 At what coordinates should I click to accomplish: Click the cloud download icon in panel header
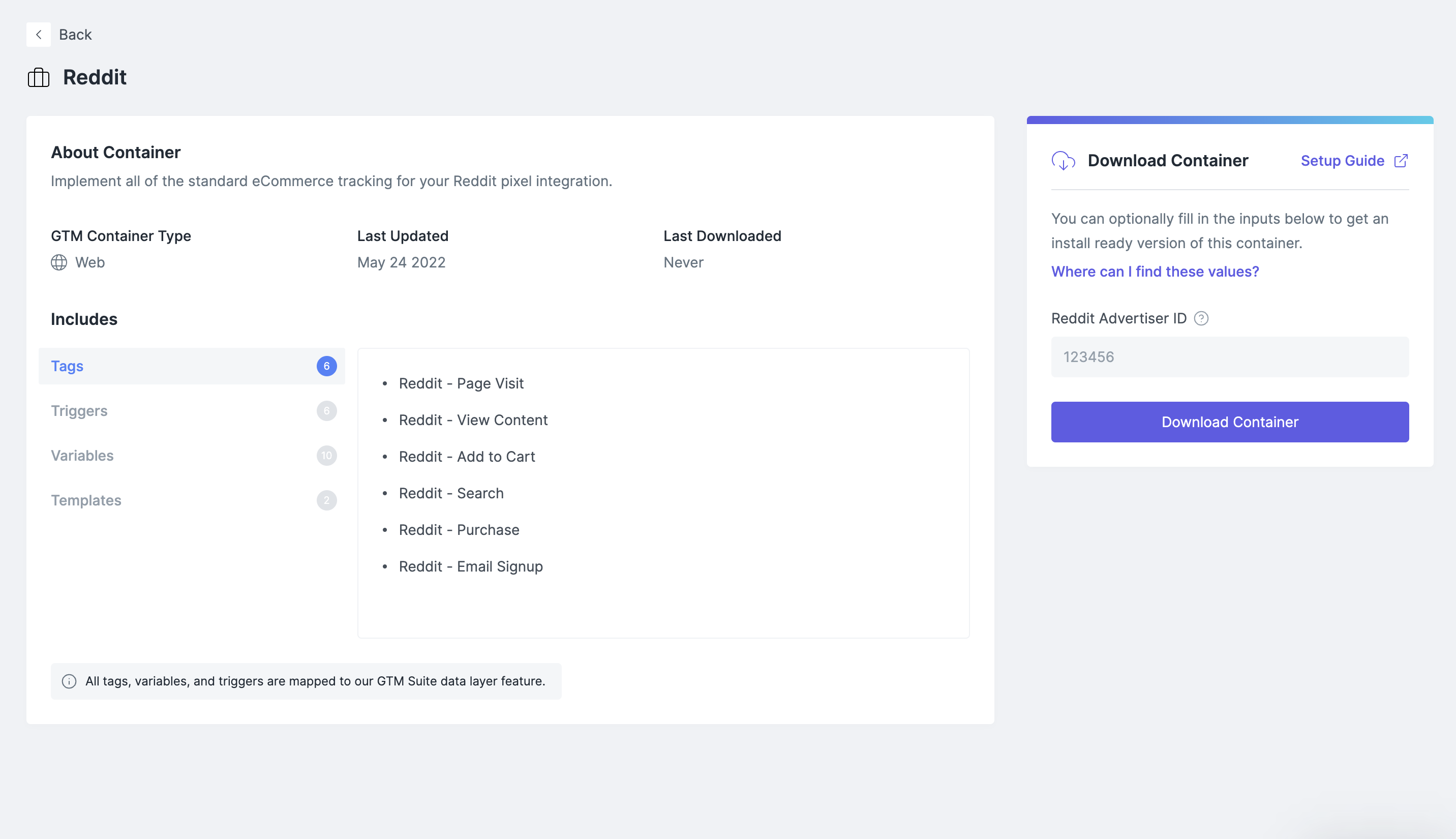(x=1063, y=161)
